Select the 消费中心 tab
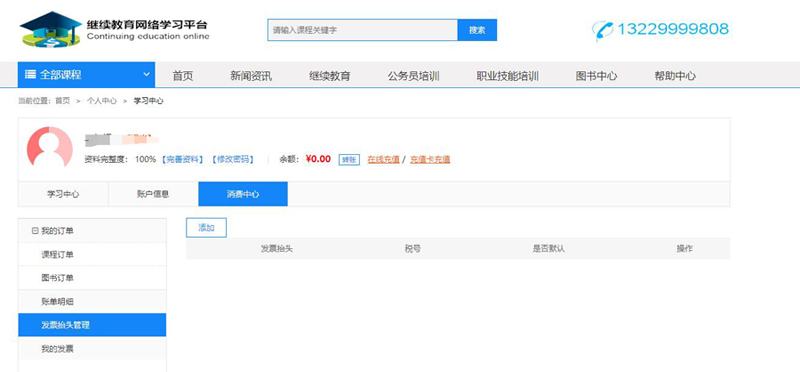The width and height of the screenshot is (800, 372). pos(243,194)
